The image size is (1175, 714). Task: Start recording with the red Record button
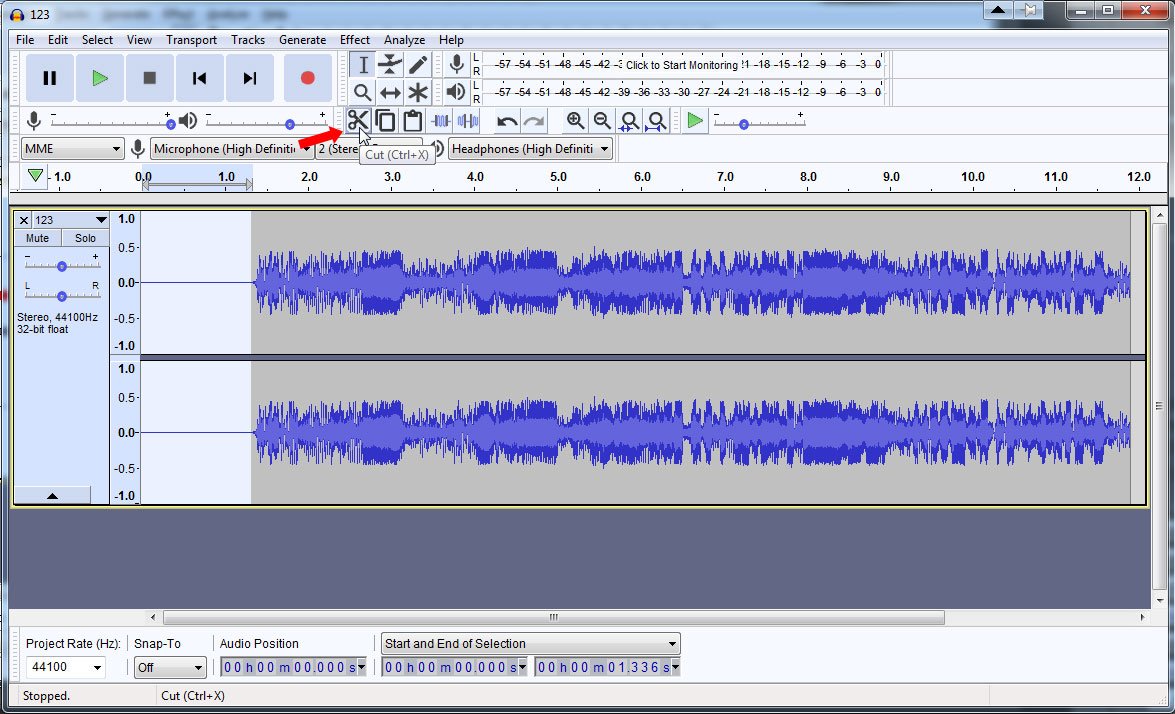click(x=307, y=78)
